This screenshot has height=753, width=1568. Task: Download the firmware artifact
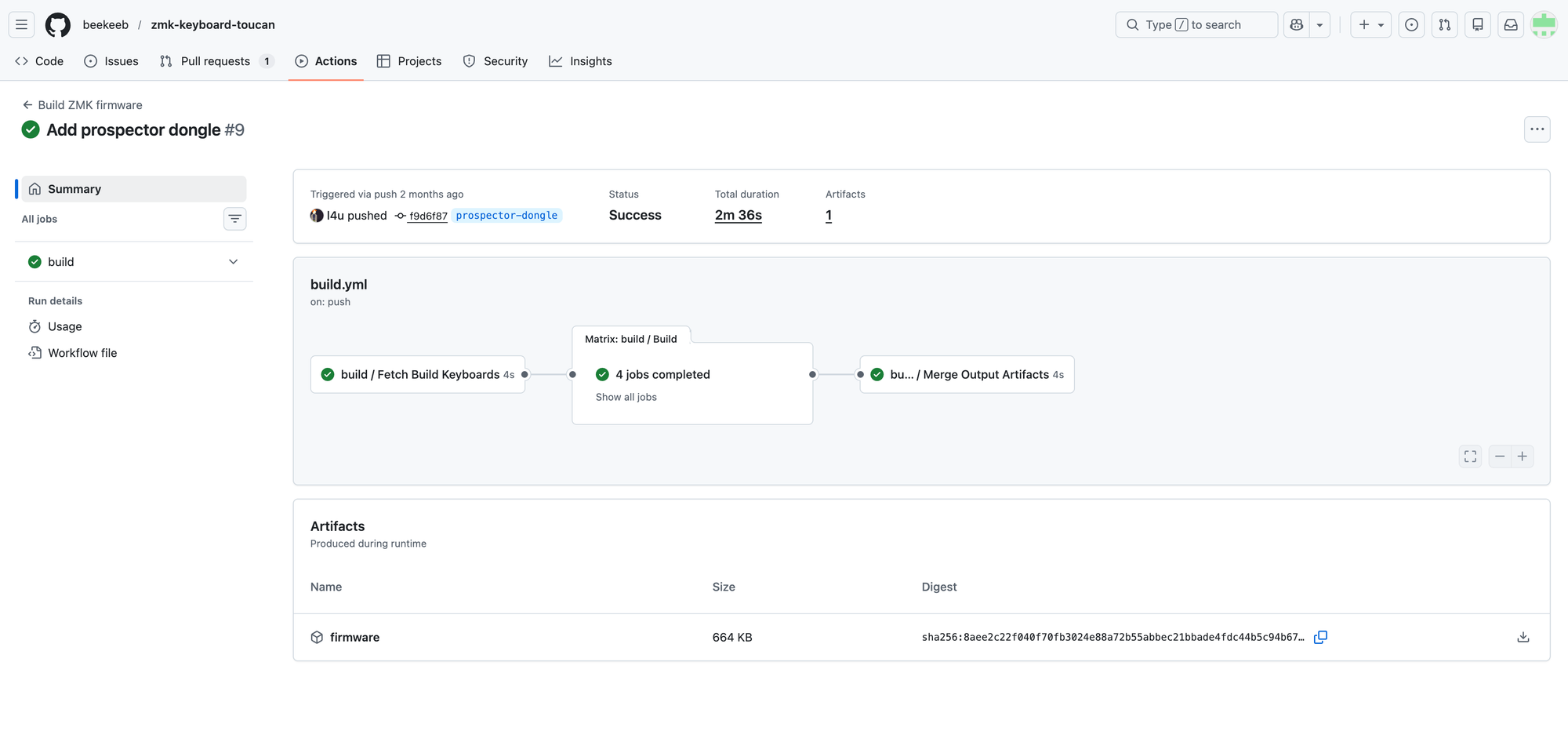[x=1523, y=637]
